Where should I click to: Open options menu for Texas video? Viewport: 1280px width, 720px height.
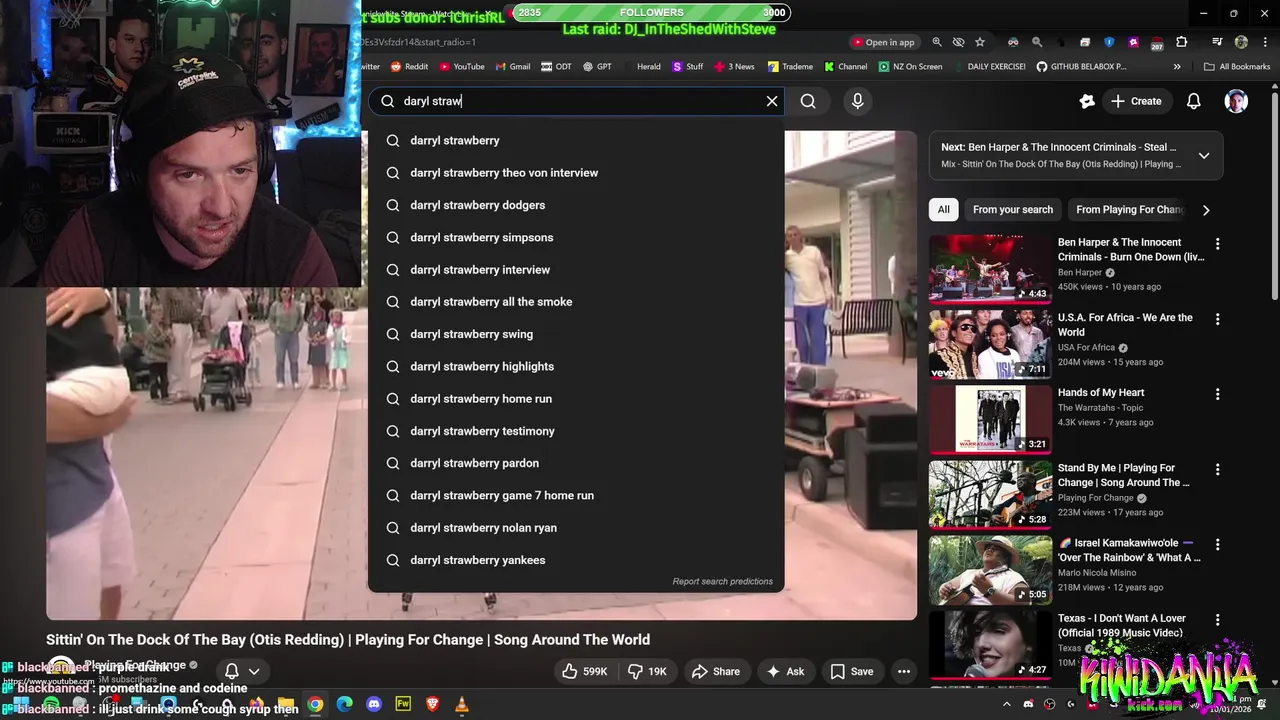click(1217, 620)
